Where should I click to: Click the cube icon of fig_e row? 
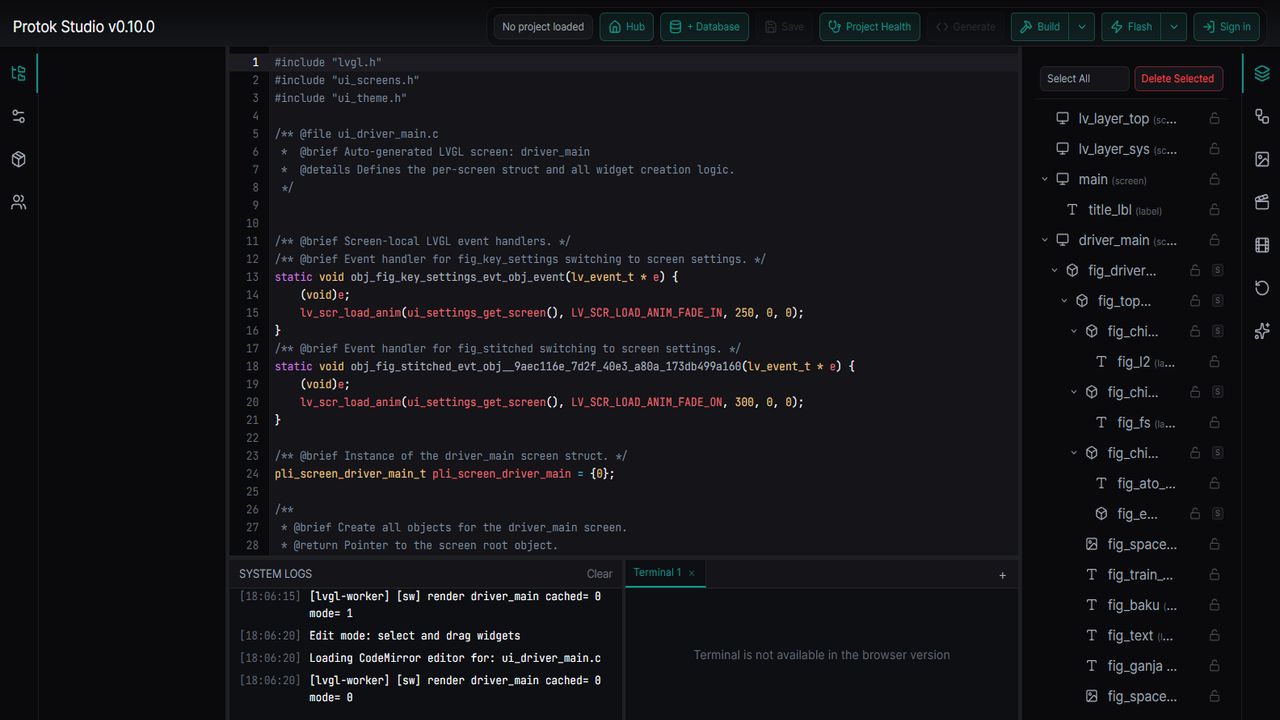(1102, 514)
